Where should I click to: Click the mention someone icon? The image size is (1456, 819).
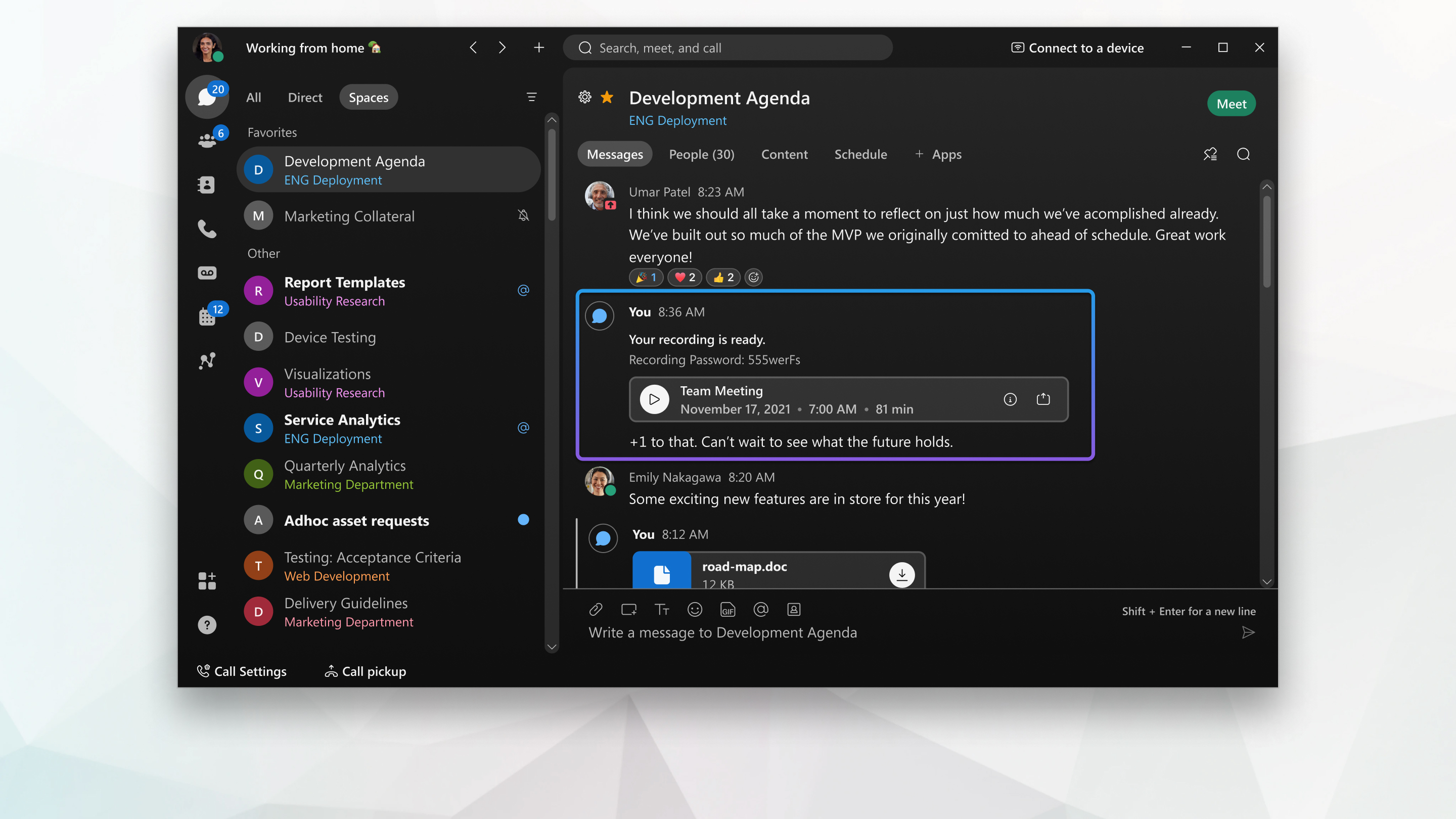[760, 609]
